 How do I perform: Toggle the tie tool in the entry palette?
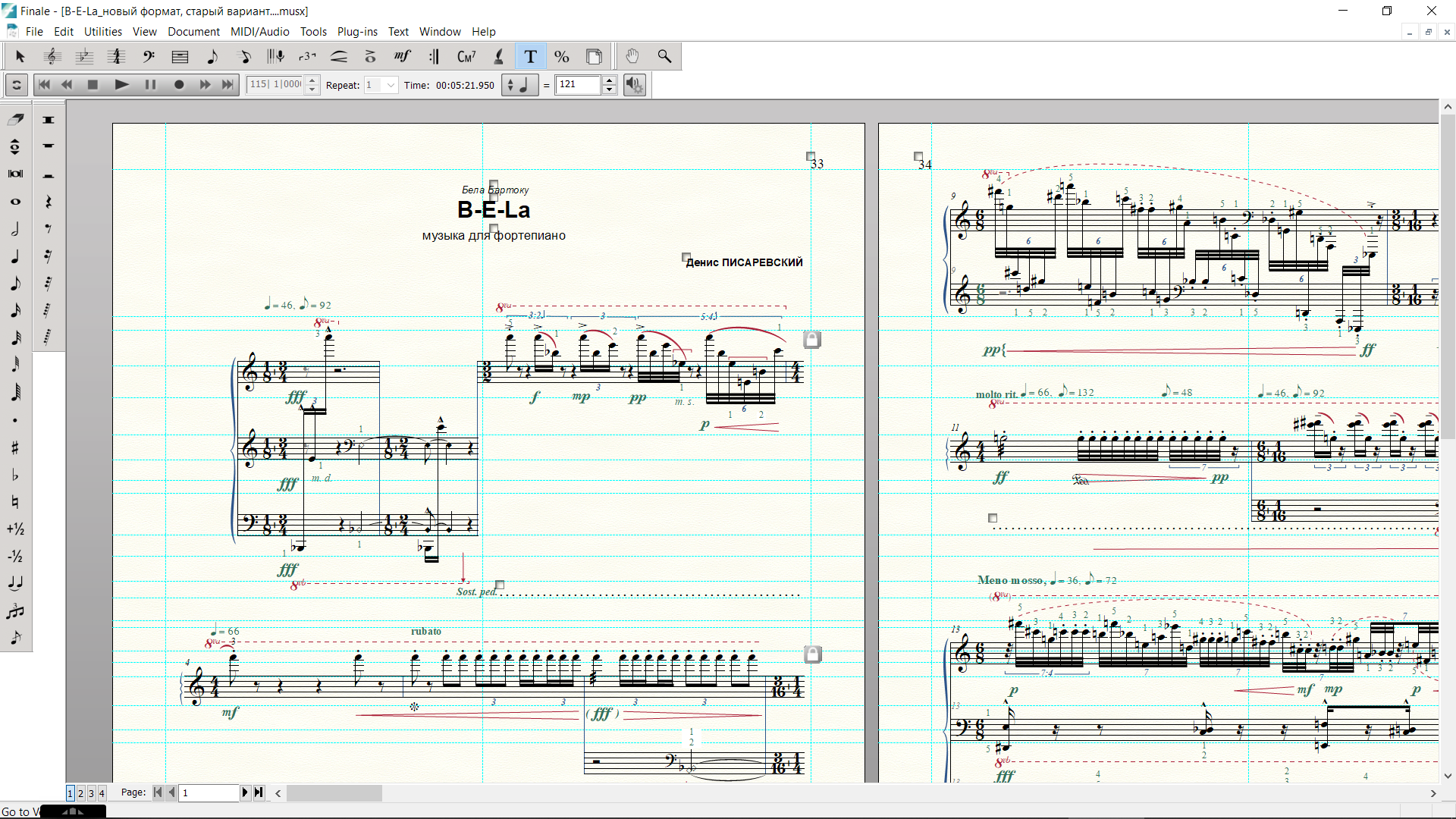[15, 582]
